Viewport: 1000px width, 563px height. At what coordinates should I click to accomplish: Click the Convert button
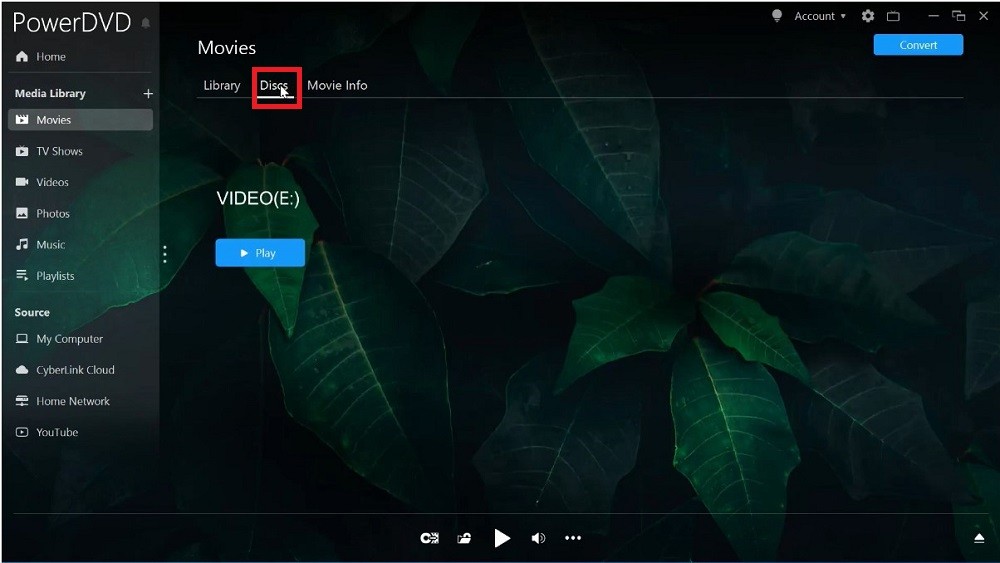[x=918, y=45]
